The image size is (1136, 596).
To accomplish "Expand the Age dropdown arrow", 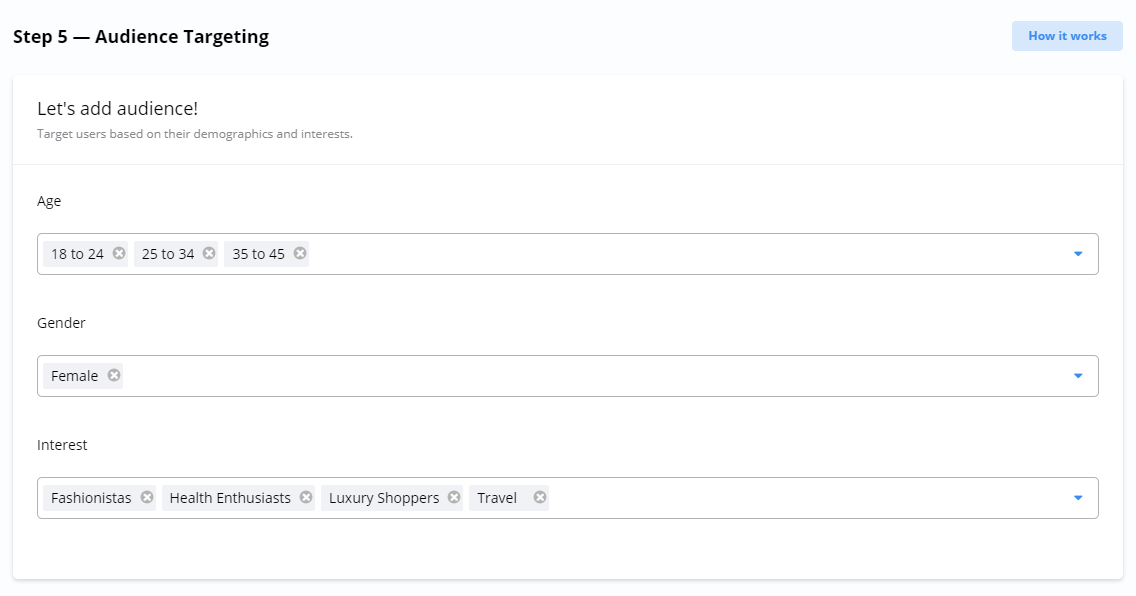I will point(1078,254).
